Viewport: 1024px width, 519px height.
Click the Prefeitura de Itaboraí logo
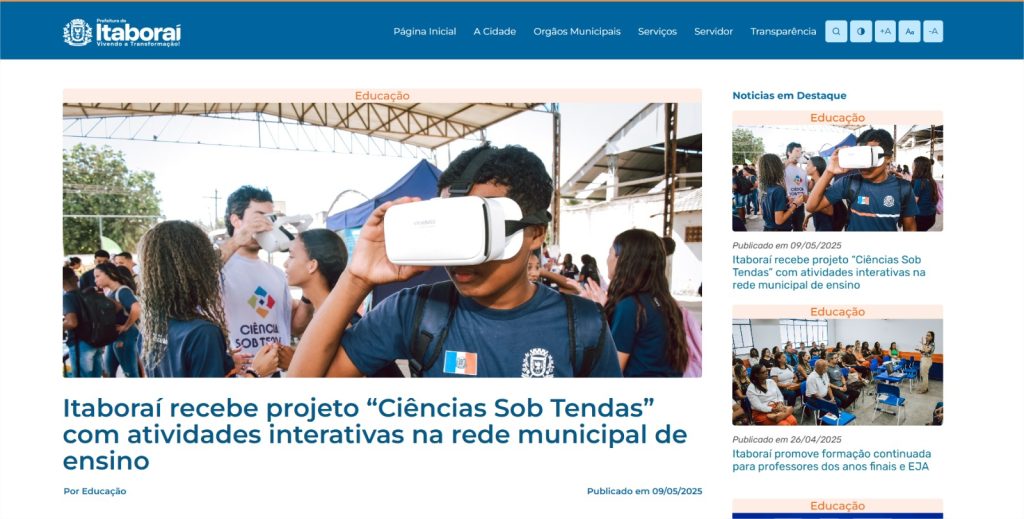(122, 32)
